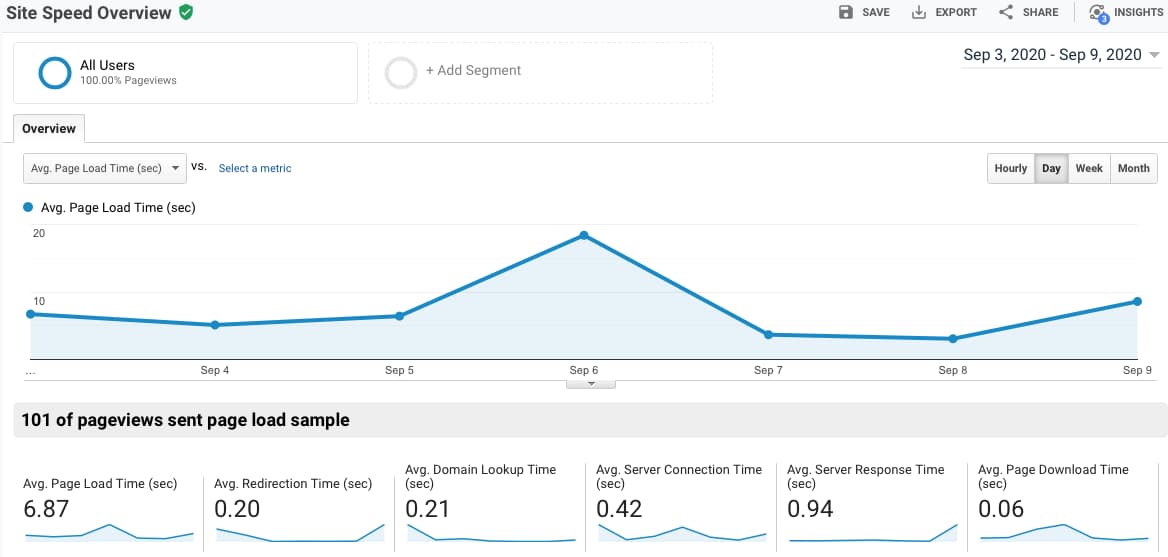Image resolution: width=1168 pixels, height=557 pixels.
Task: Click the '100.00% Pageviews' label
Action: pyautogui.click(x=128, y=80)
